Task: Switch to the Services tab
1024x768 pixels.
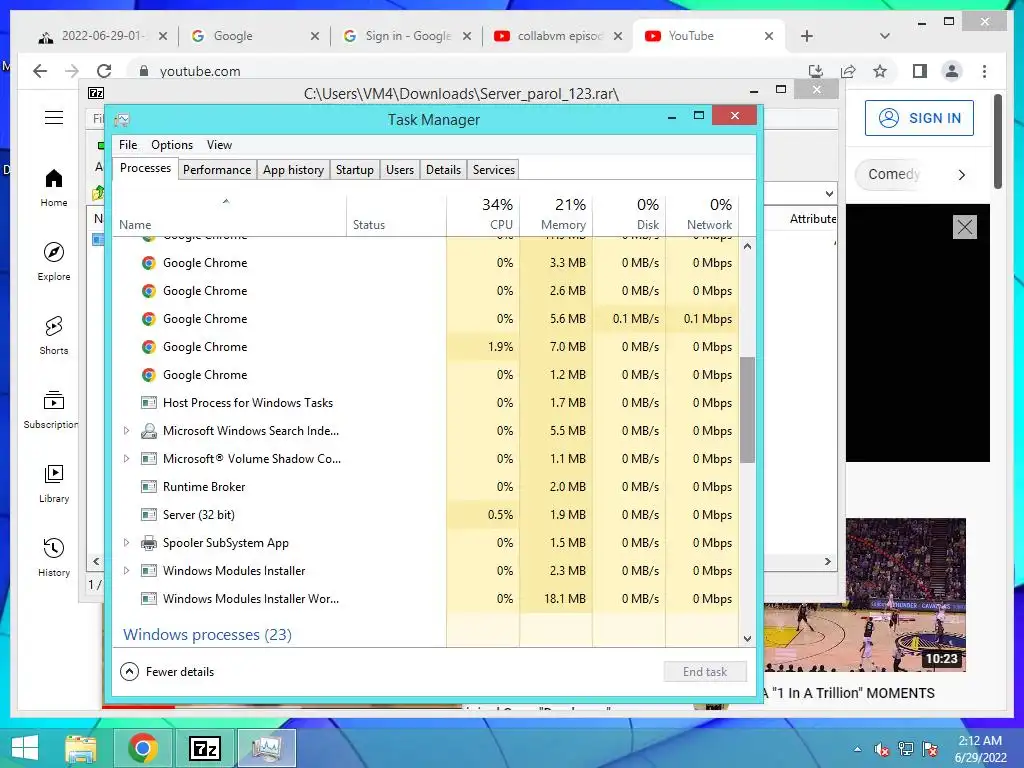Action: [x=494, y=170]
